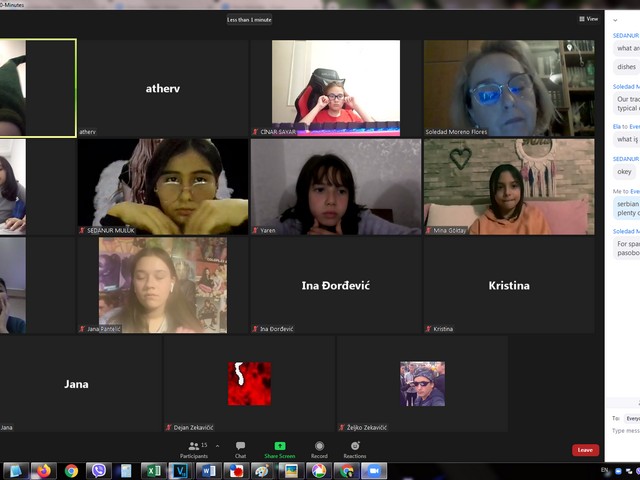The width and height of the screenshot is (640, 480).
Task: Click the green Share Screen button
Action: [280, 450]
